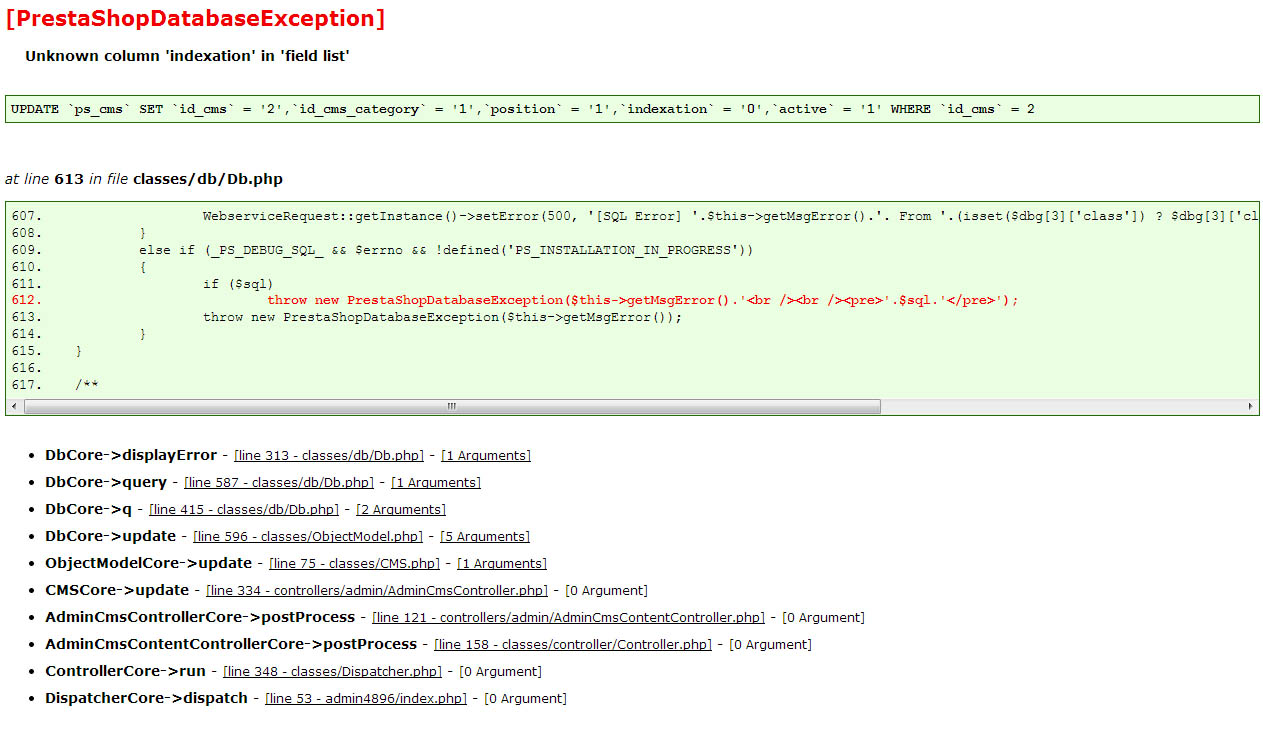Click 'ControllerCore->run' trace entry
The image size is (1263, 733).
pos(125,671)
